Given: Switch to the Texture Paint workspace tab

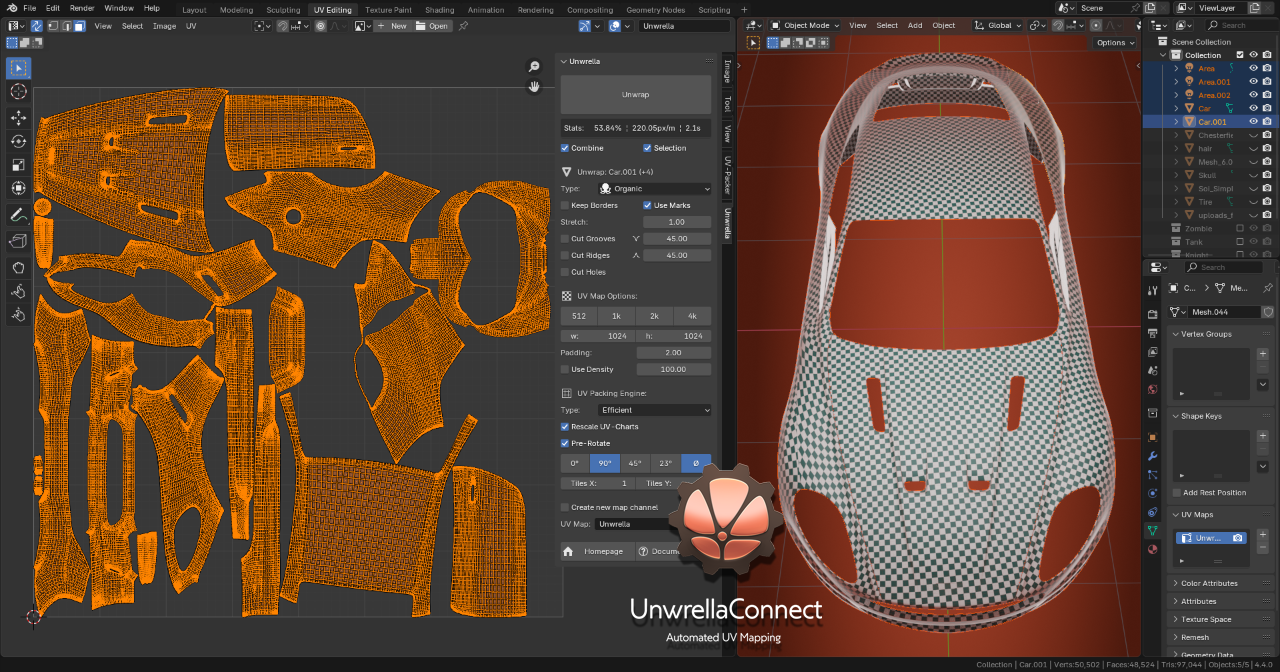Looking at the screenshot, I should 388,9.
